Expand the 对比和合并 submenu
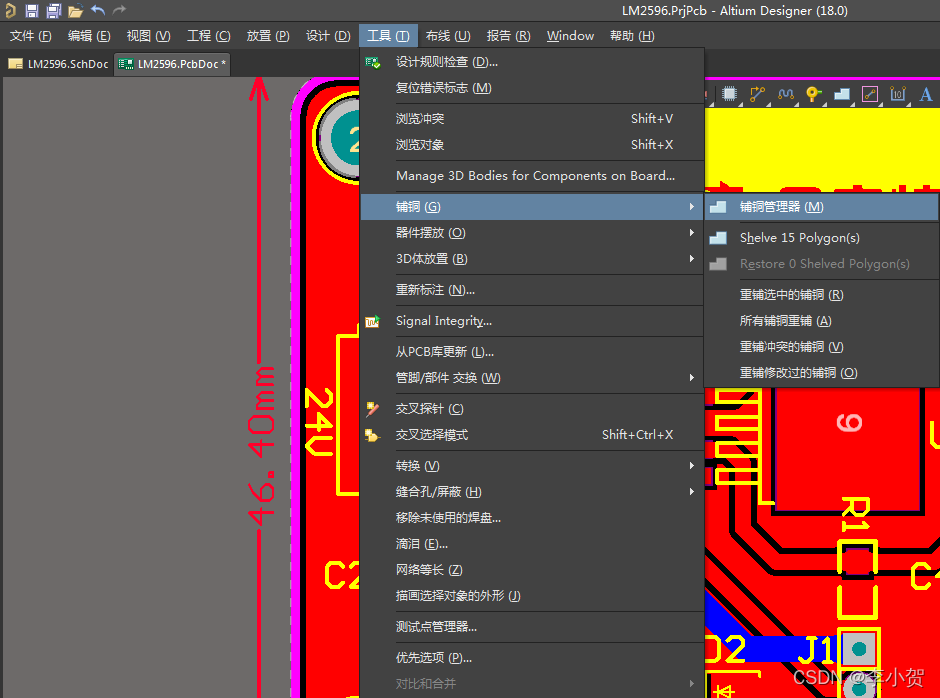This screenshot has width=940, height=698. (x=532, y=684)
